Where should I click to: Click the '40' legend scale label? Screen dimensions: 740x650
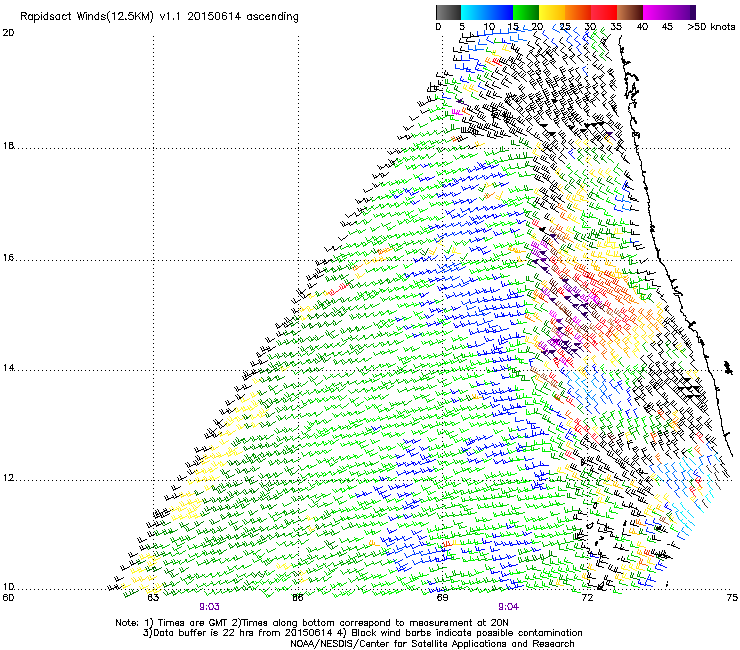(642, 27)
